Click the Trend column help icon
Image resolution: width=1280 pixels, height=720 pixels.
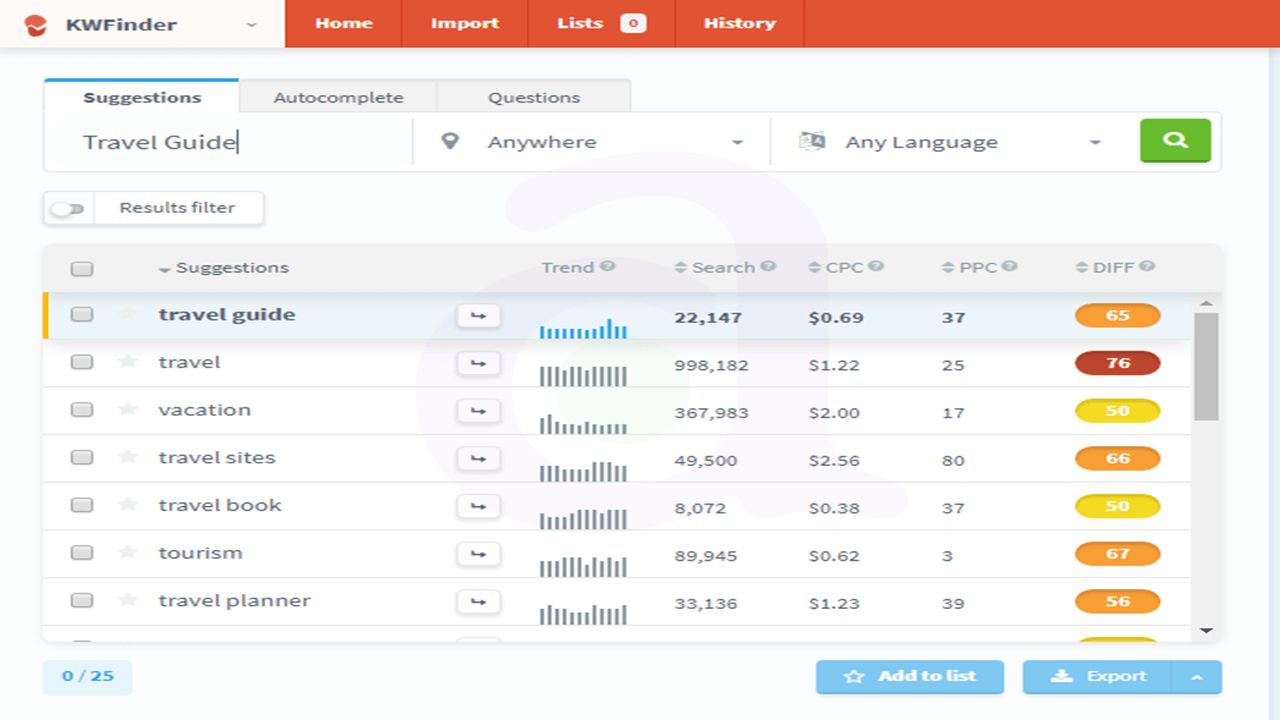pyautogui.click(x=607, y=267)
